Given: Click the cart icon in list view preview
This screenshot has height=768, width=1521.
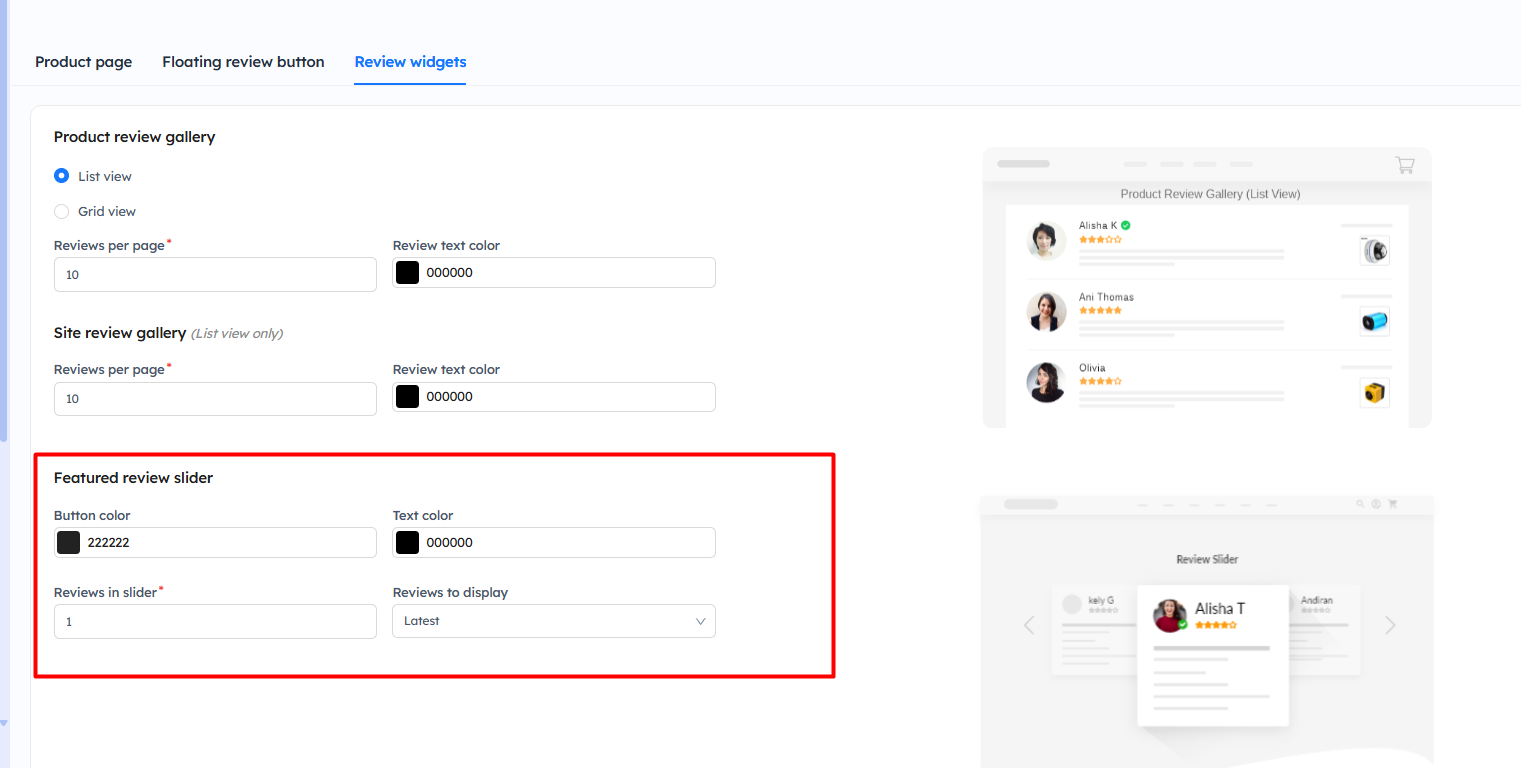Looking at the screenshot, I should (1405, 165).
